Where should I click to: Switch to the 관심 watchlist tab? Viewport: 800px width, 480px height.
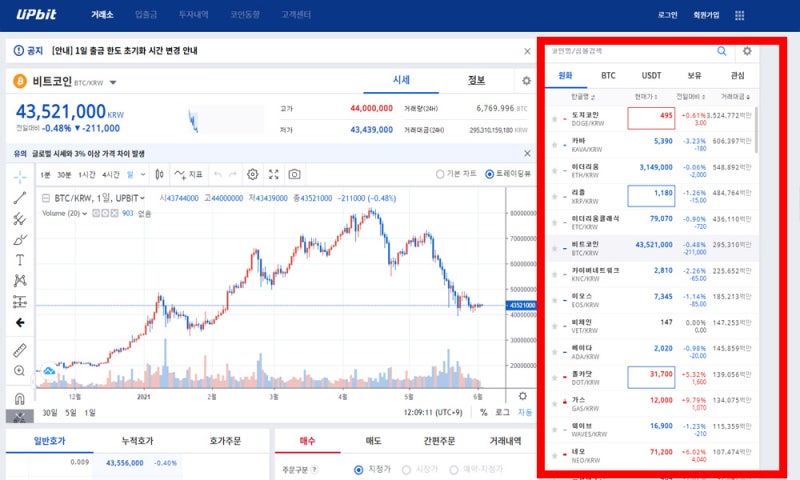pyautogui.click(x=737, y=75)
